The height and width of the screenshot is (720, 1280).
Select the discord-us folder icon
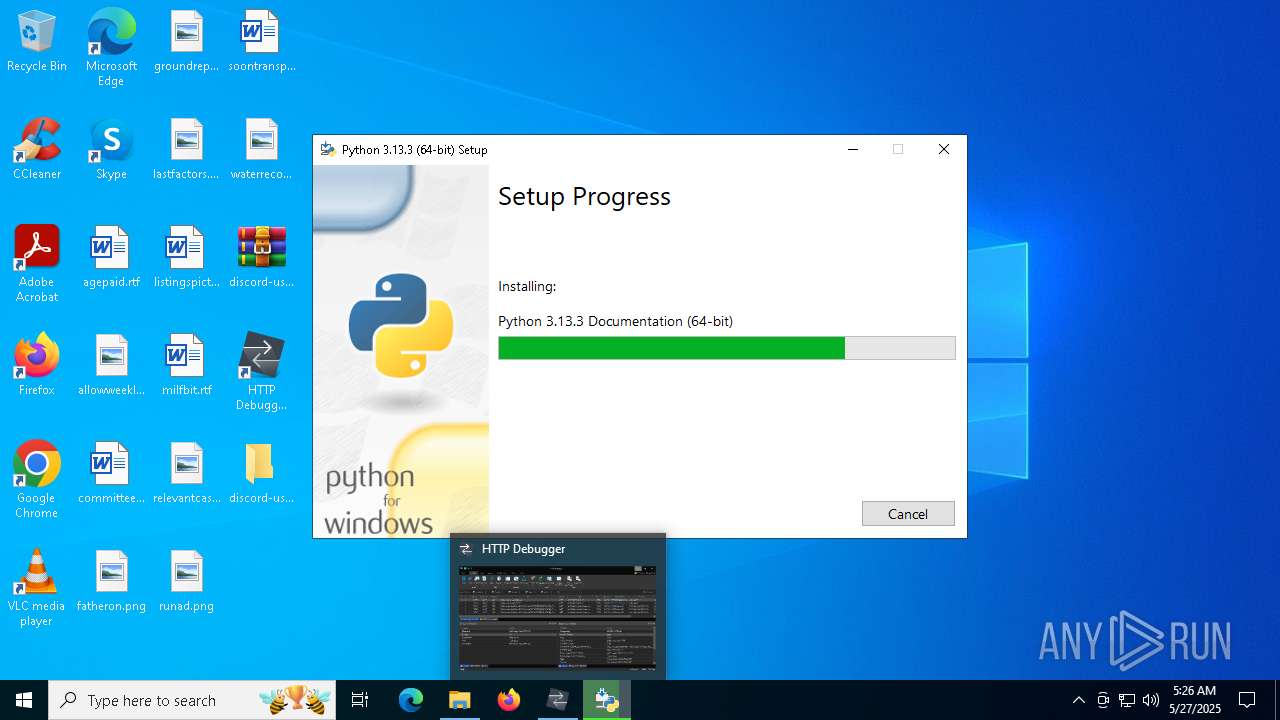click(261, 473)
